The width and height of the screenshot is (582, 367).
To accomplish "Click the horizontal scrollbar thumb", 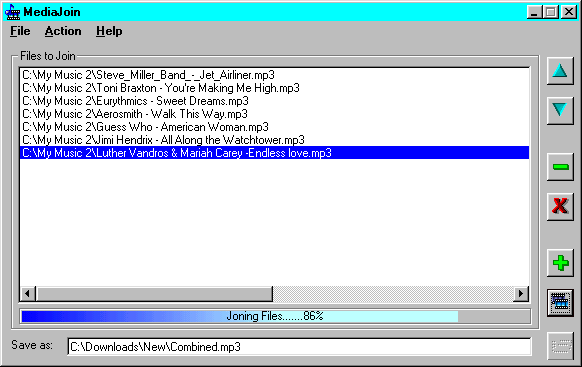I will [154, 294].
